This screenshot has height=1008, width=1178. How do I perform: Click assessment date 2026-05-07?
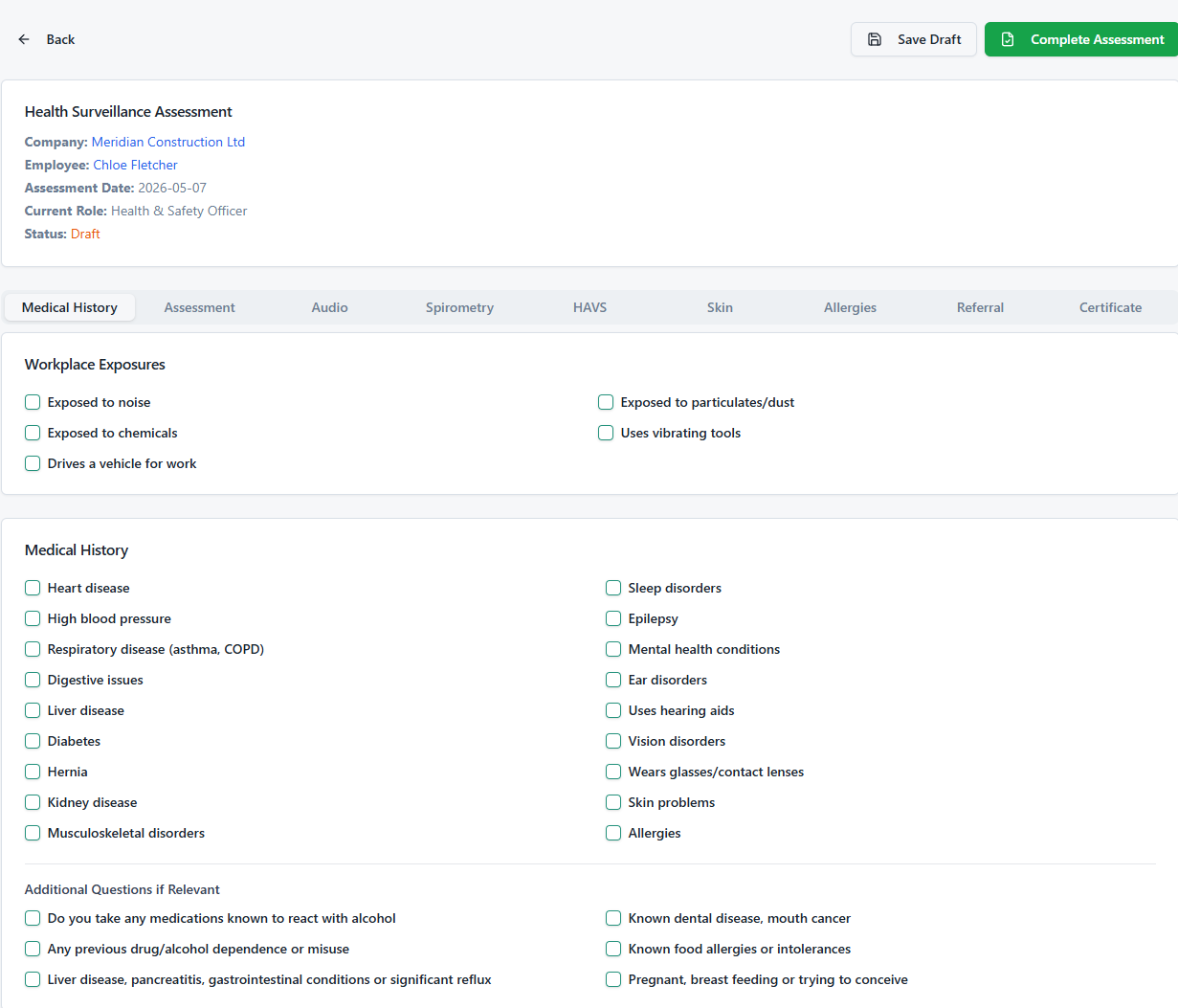pyautogui.click(x=172, y=188)
